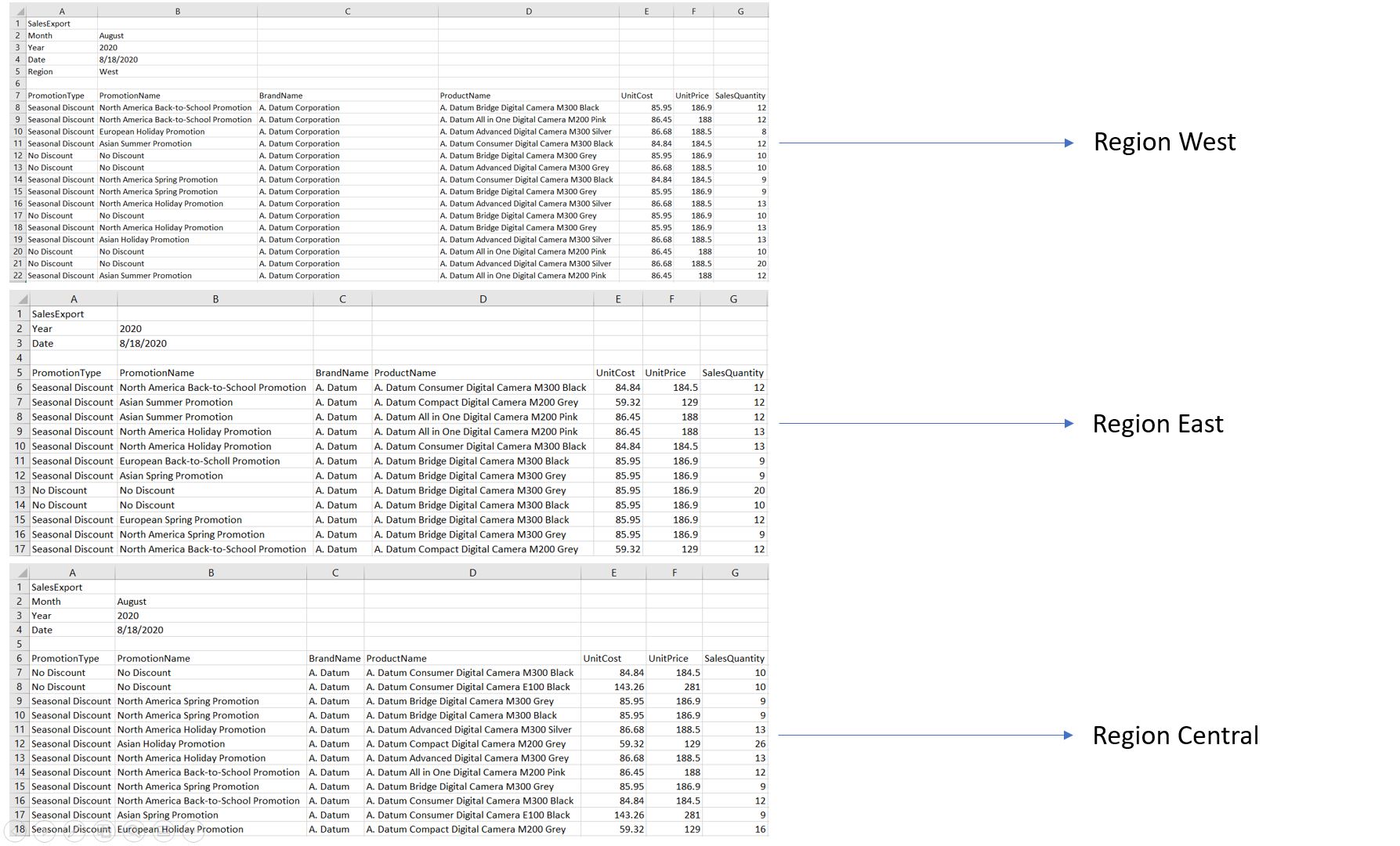The image size is (1400, 846).
Task: Click 'Asian Holiday Promotion' in Central sheet row 12
Action: click(171, 744)
